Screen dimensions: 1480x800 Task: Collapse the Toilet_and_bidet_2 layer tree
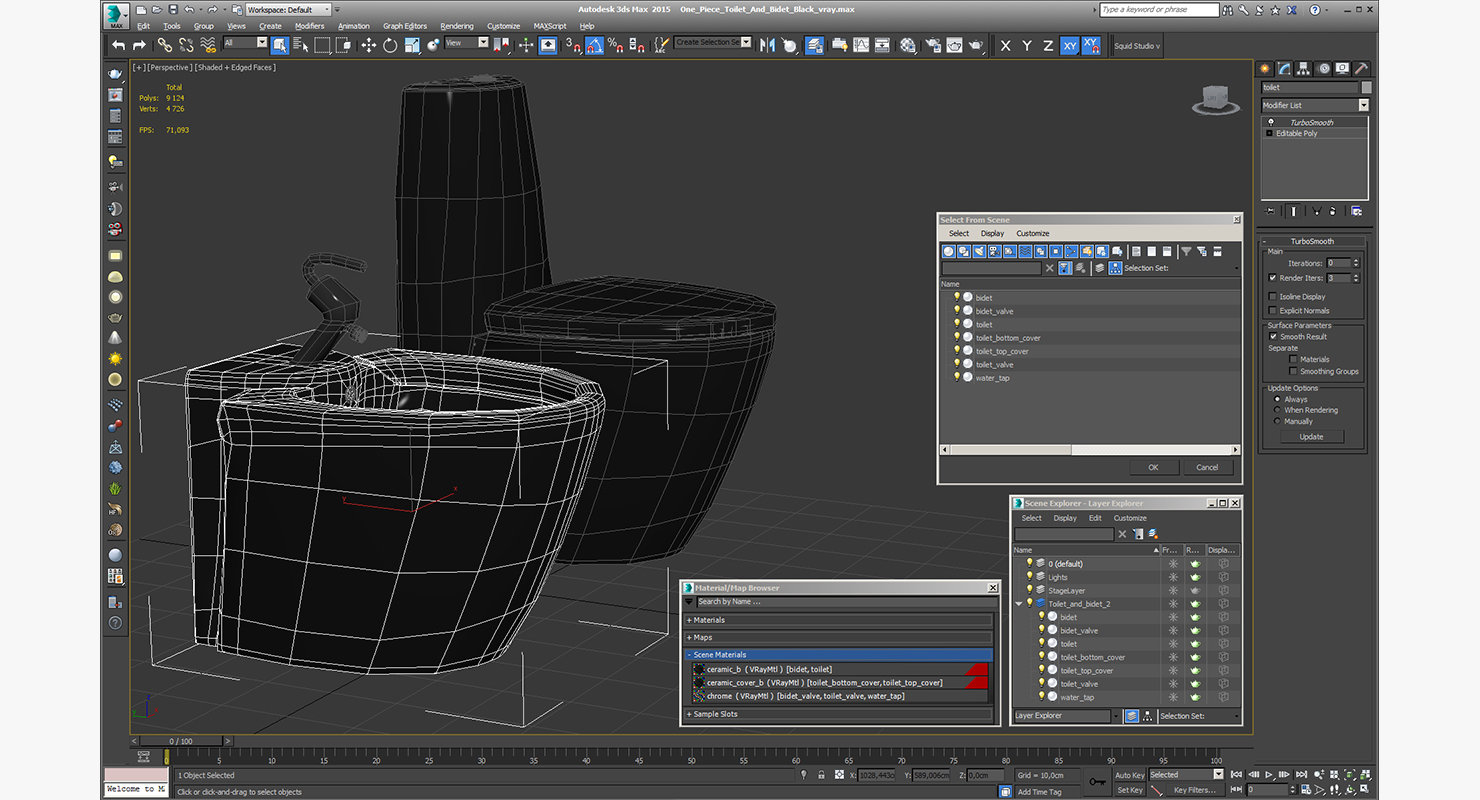point(1019,604)
